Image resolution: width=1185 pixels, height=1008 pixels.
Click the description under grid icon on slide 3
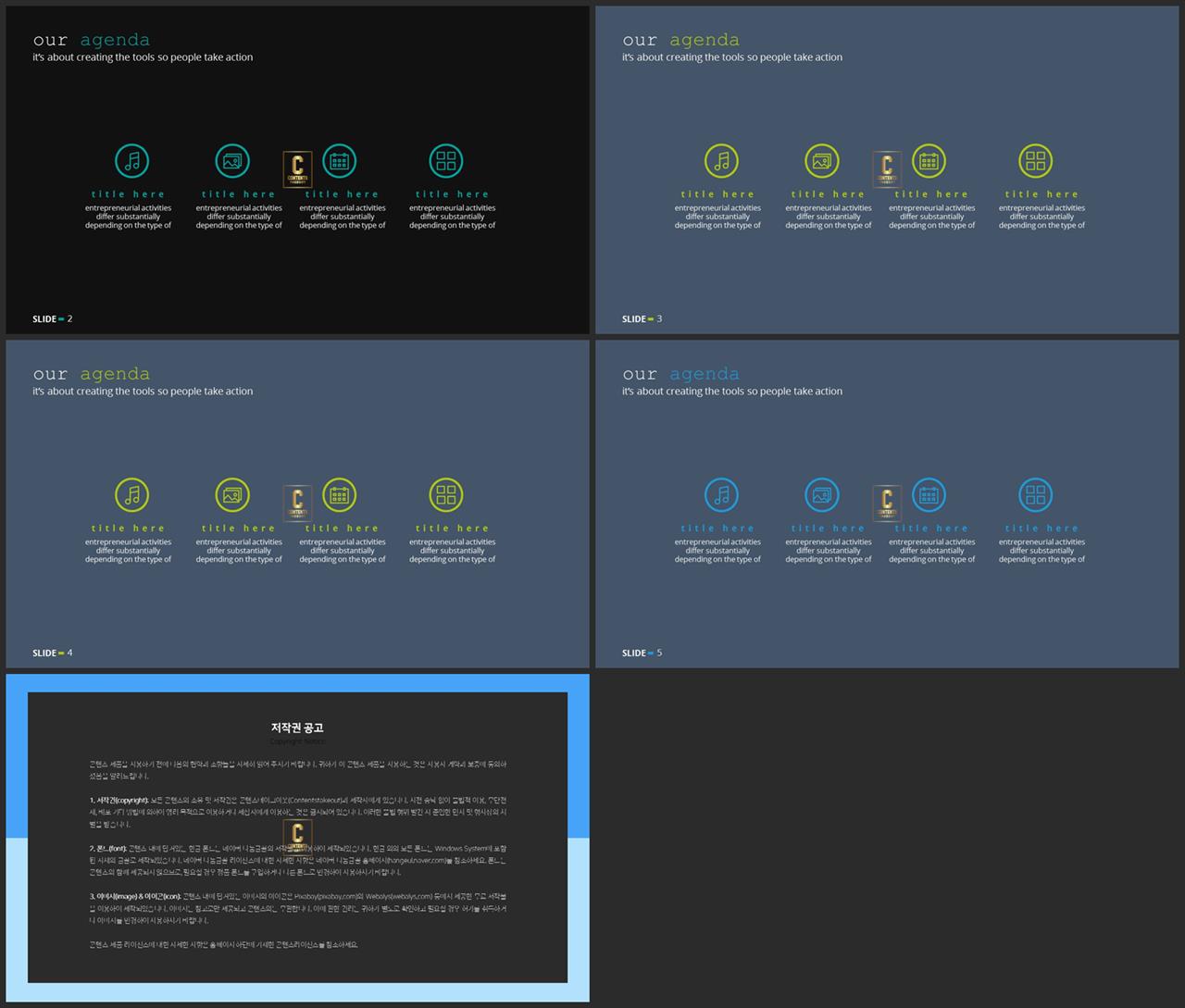(x=1042, y=217)
